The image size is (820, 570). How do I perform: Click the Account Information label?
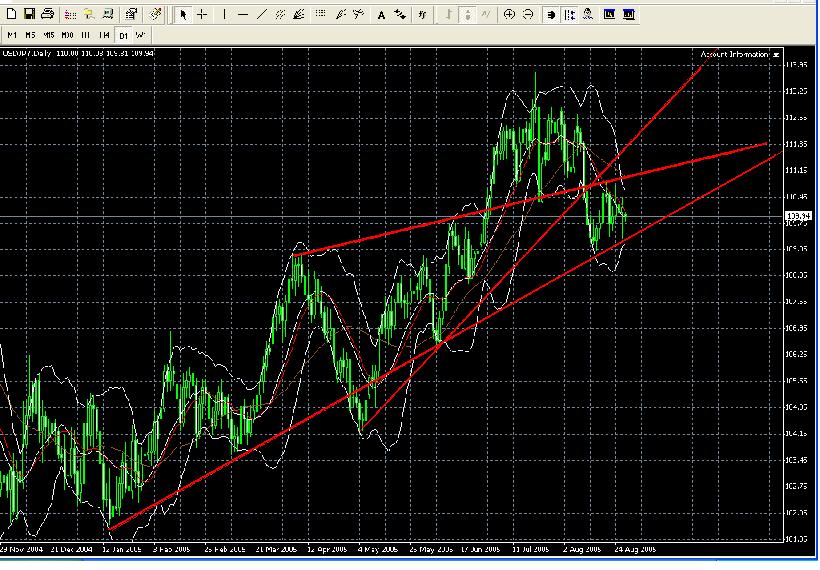point(735,54)
